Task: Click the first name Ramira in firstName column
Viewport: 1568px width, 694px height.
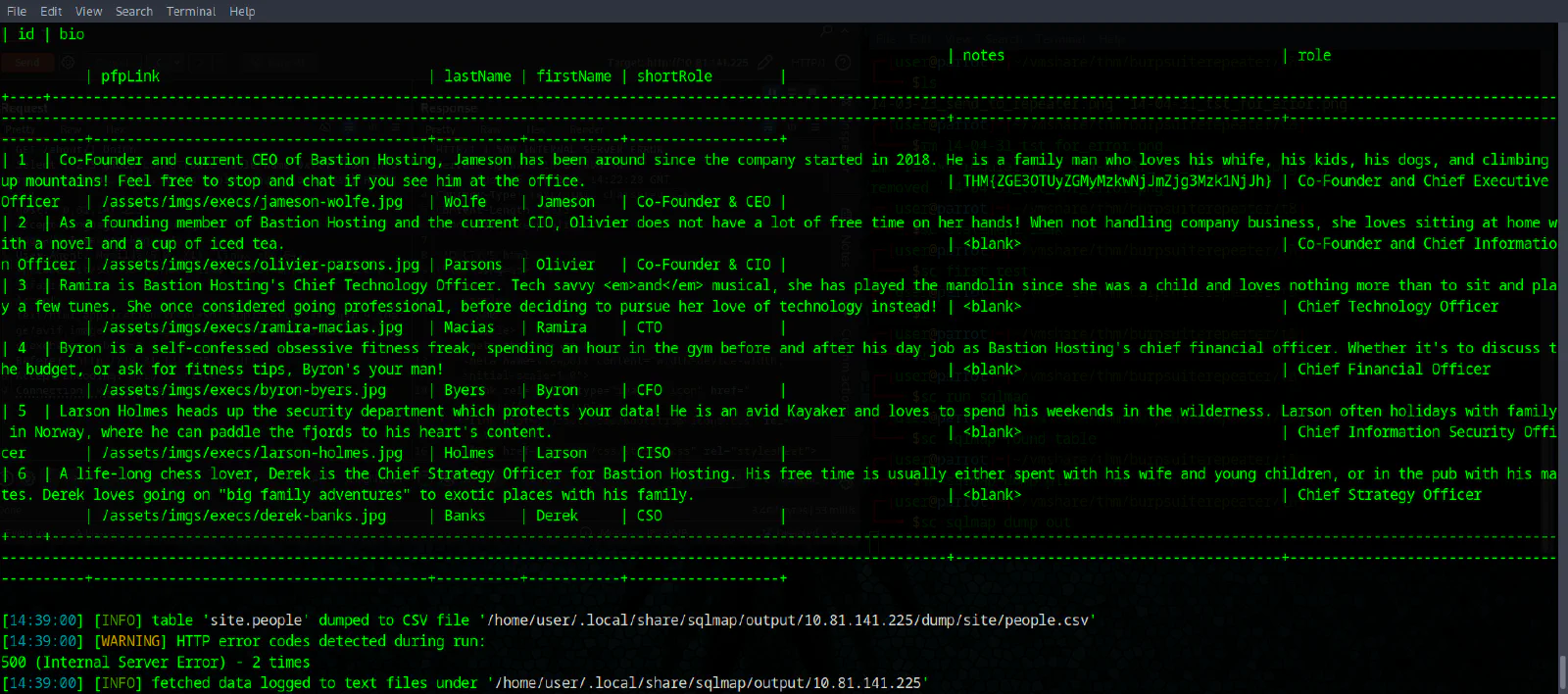Action: (x=562, y=327)
